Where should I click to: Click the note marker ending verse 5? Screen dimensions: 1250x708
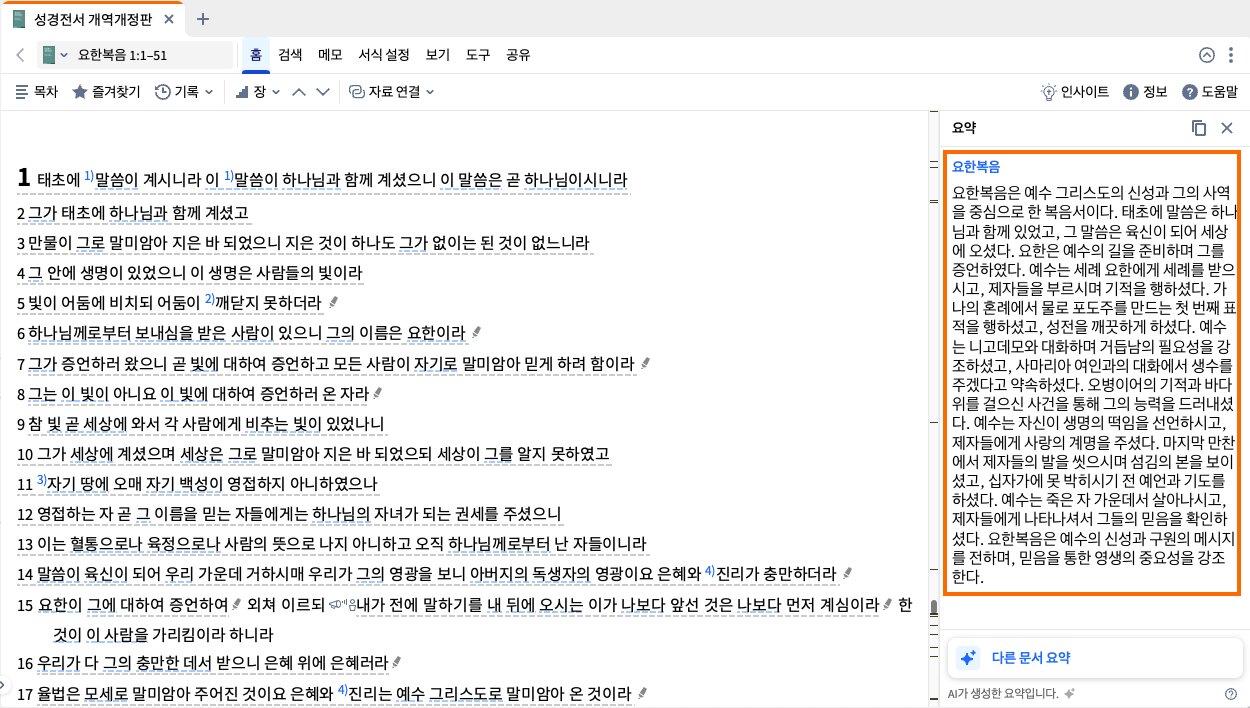coord(333,303)
